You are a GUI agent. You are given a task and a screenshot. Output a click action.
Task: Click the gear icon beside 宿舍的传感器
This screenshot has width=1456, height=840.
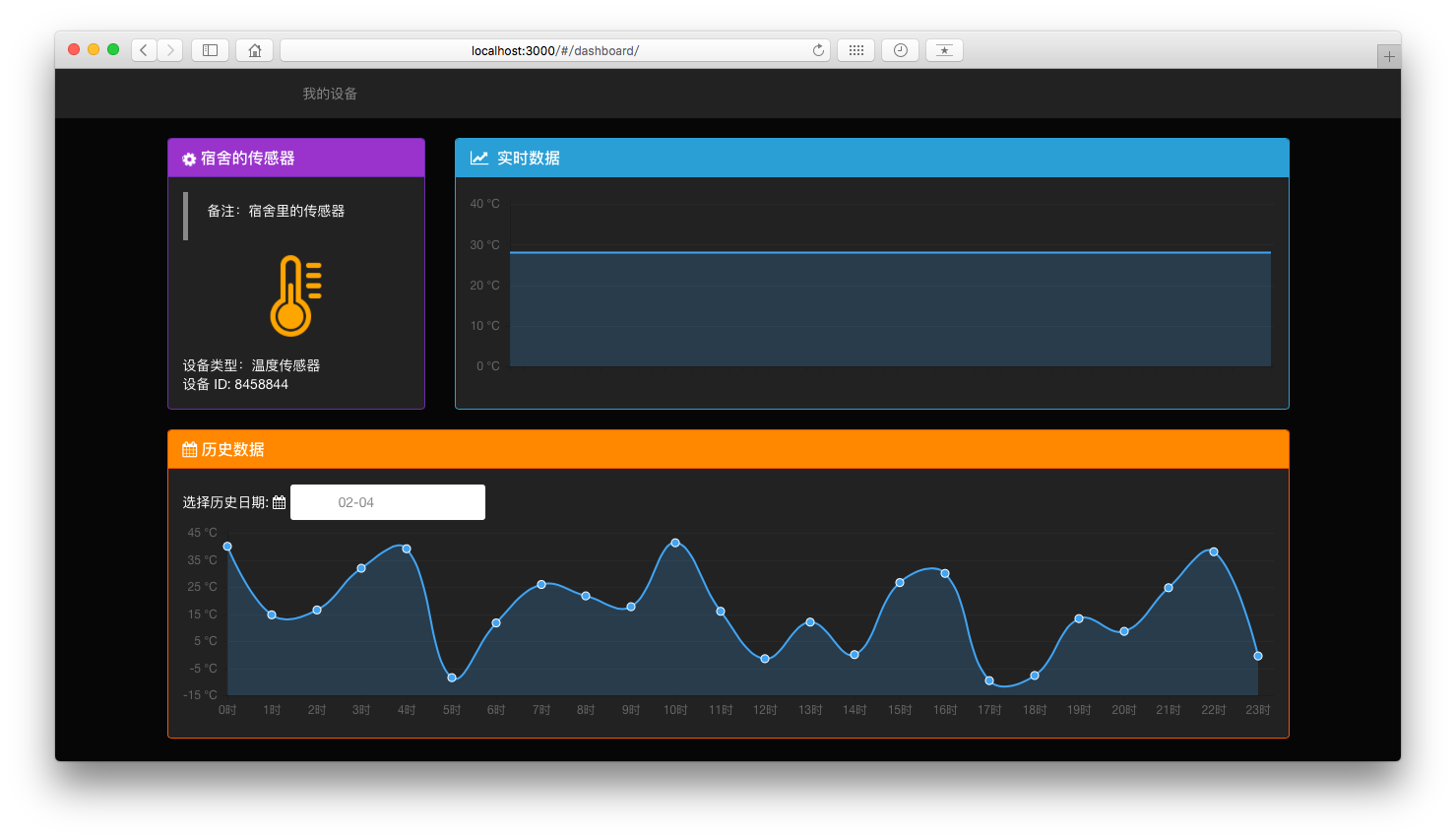click(x=189, y=159)
